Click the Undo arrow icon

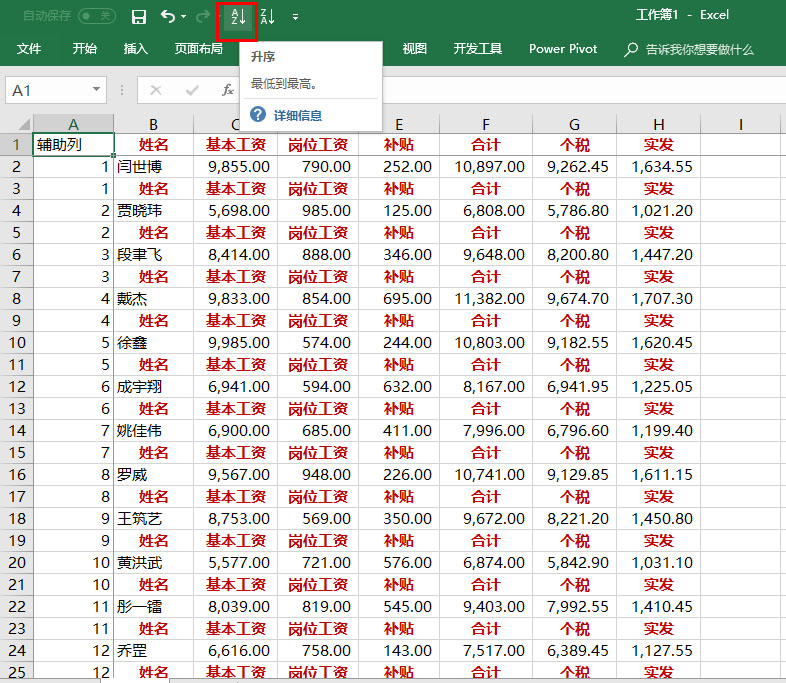click(168, 17)
